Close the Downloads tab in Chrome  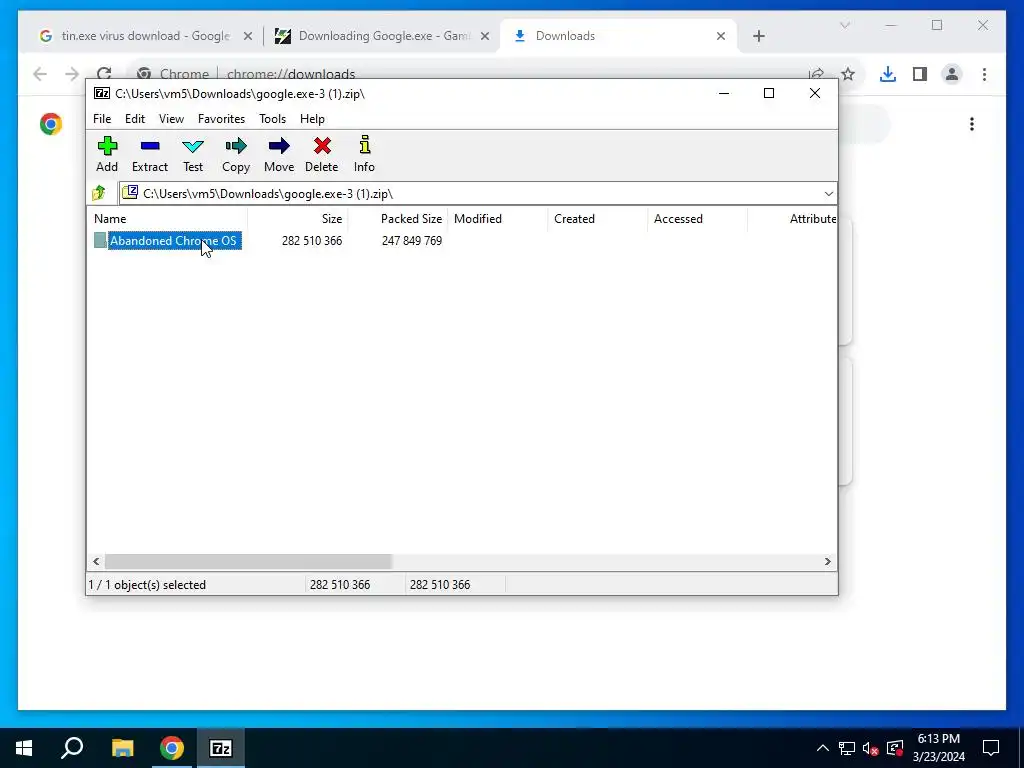click(721, 37)
